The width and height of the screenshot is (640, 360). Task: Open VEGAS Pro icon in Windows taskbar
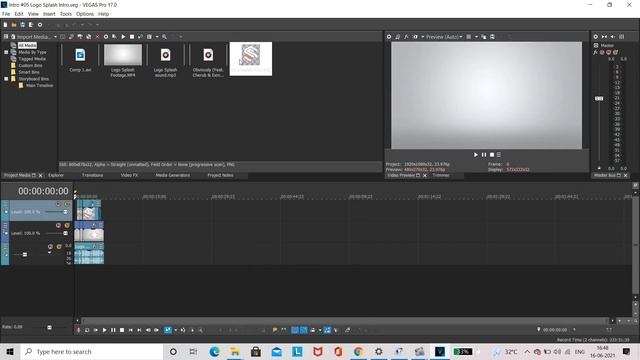point(440,351)
